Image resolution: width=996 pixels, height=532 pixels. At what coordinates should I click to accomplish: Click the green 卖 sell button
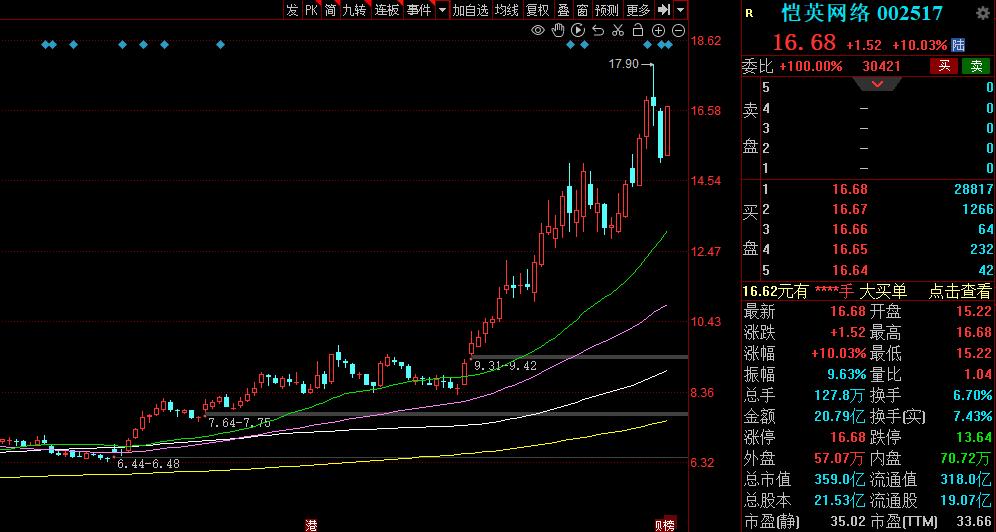click(x=976, y=66)
